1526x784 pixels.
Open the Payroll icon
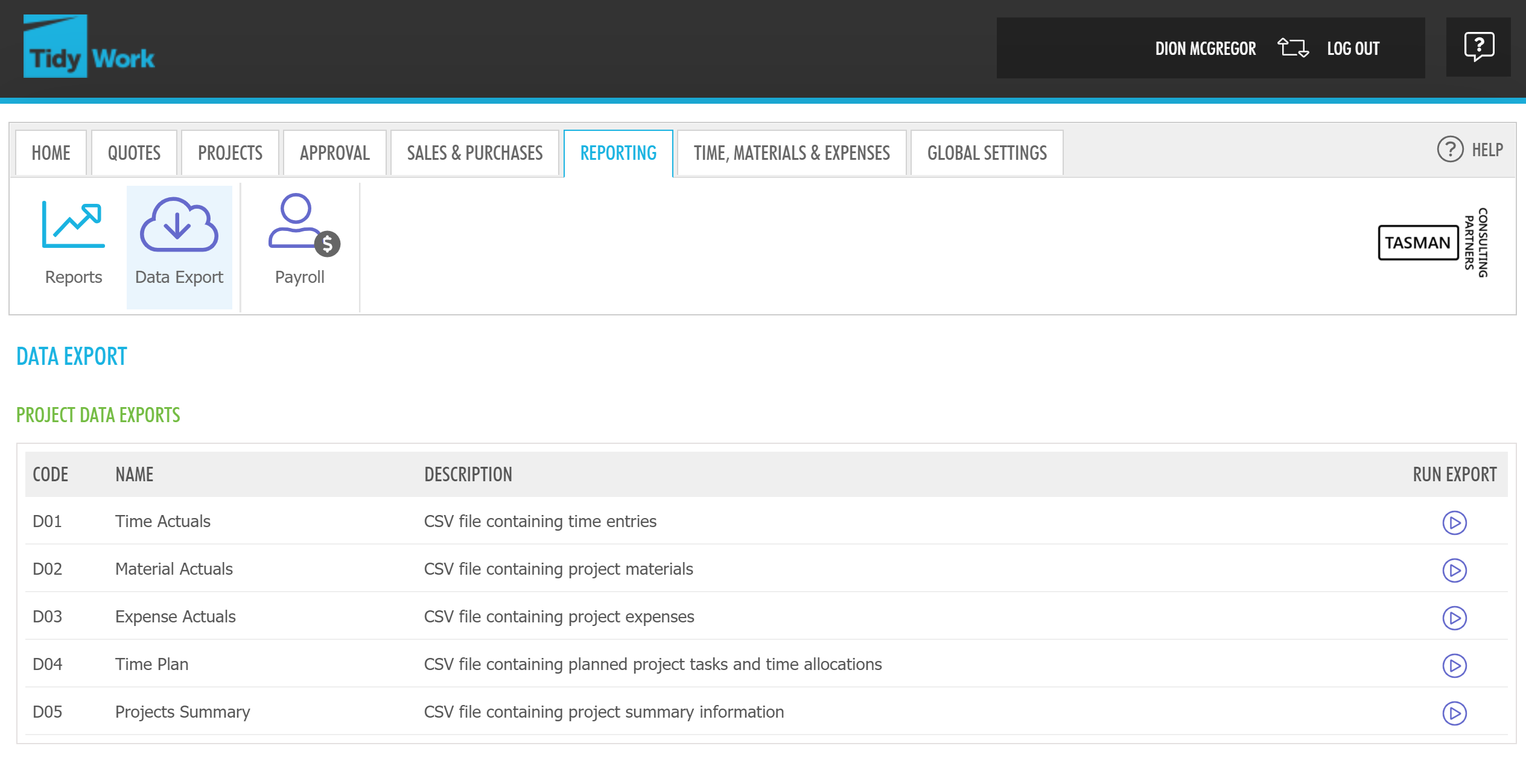pyautogui.click(x=304, y=224)
